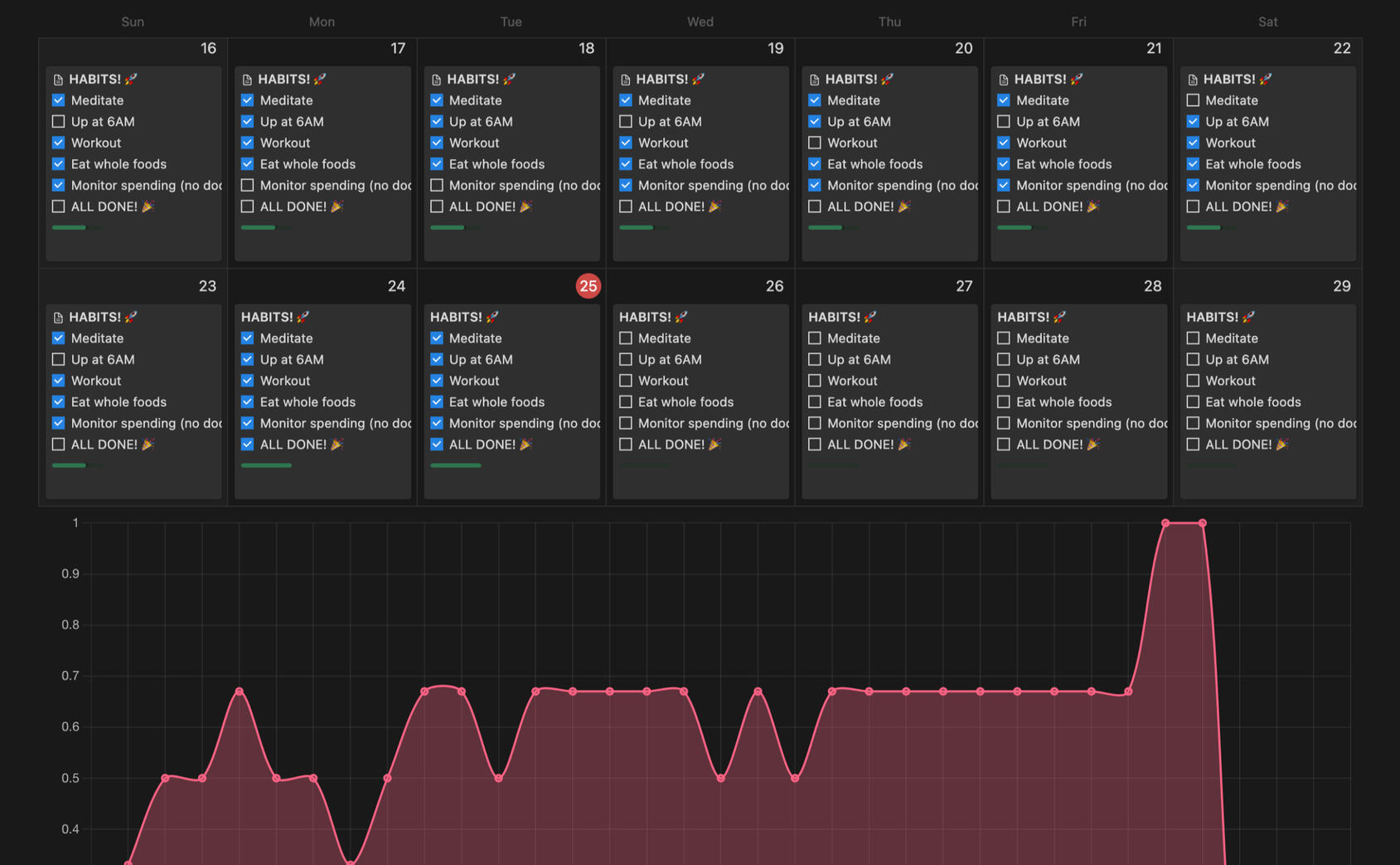1400x865 pixels.
Task: Click the page icon on Wednesday 19 card
Action: pyautogui.click(x=626, y=80)
